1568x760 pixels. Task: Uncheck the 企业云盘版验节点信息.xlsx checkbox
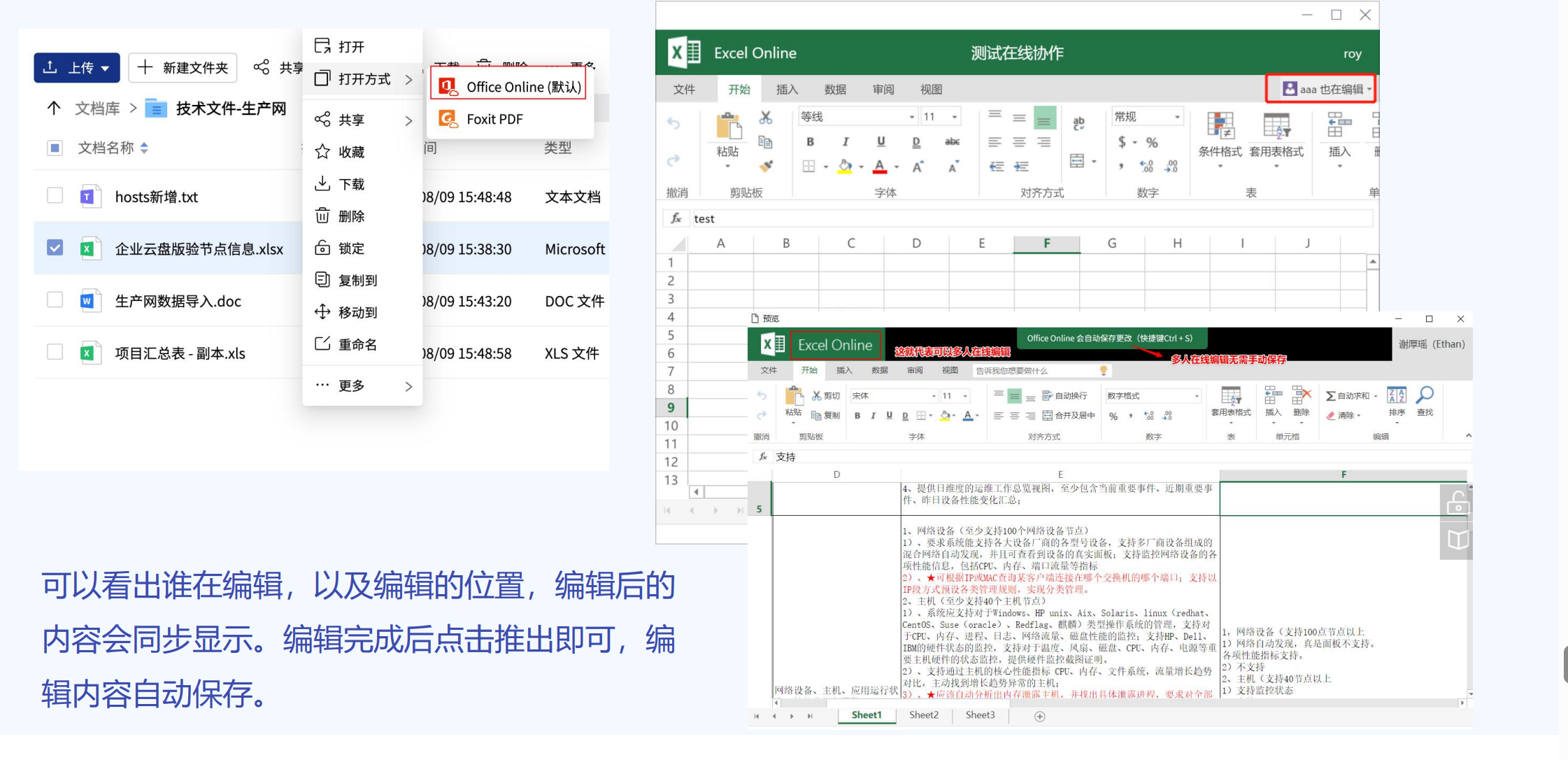point(55,248)
